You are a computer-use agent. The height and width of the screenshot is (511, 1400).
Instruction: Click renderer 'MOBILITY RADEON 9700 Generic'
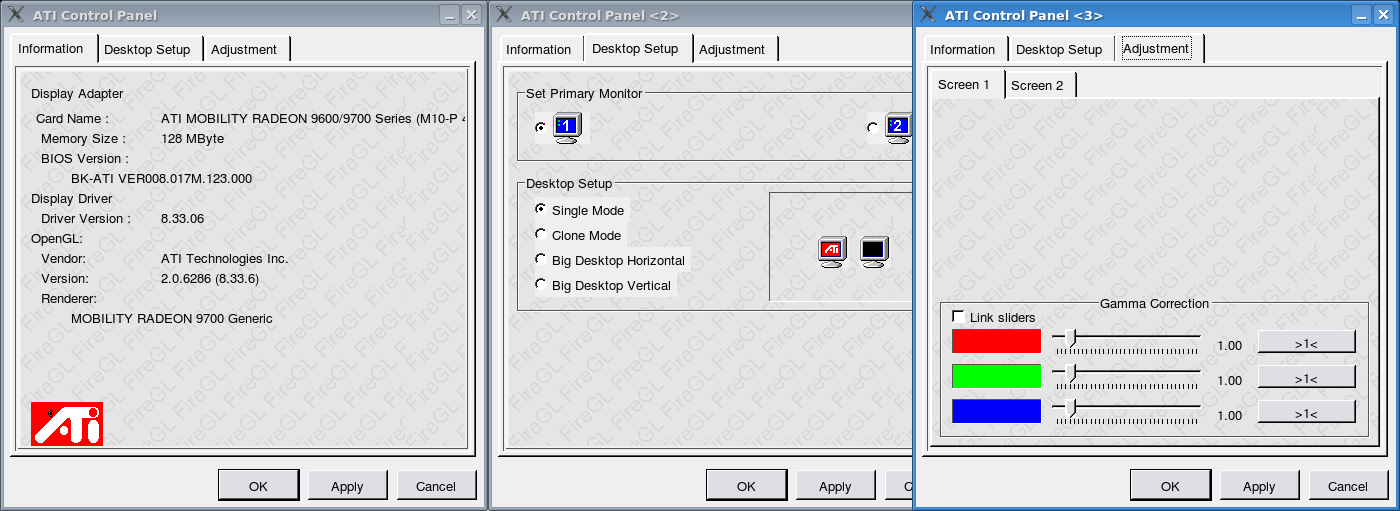click(171, 318)
